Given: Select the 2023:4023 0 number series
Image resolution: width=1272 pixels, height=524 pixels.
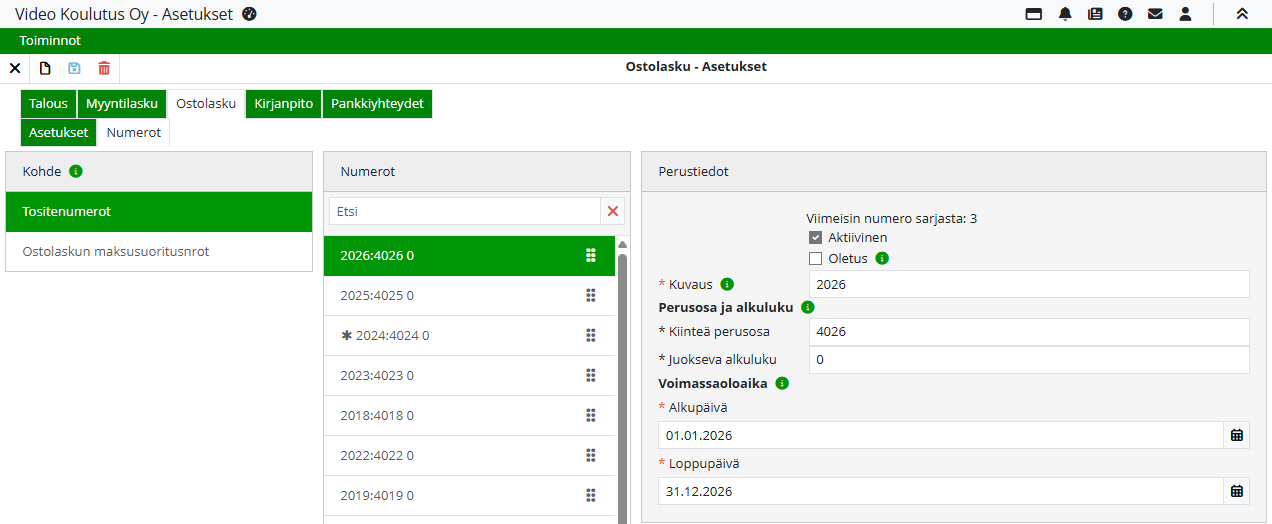Looking at the screenshot, I should click(x=377, y=375).
